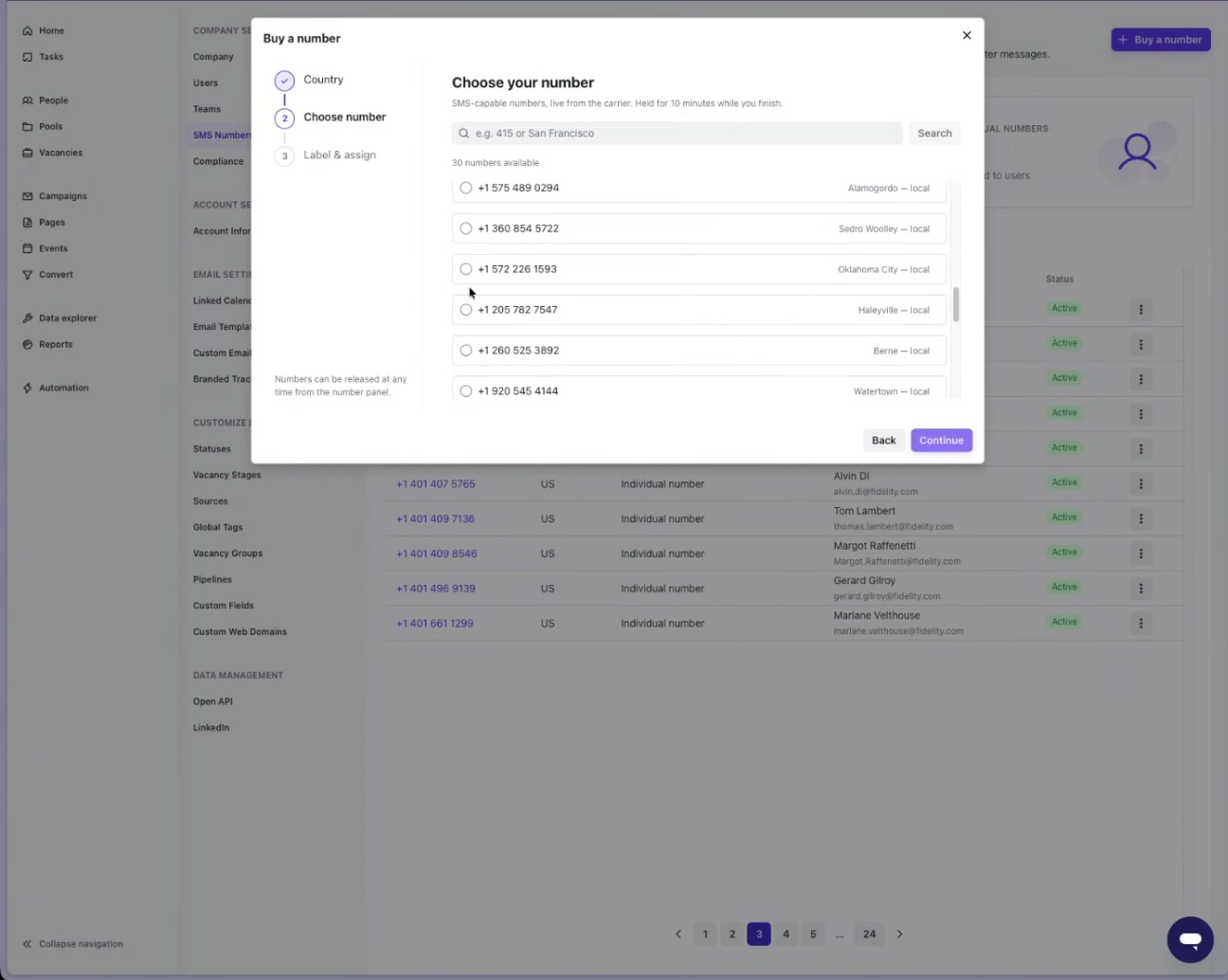Open row menu for Tom Lambert
This screenshot has height=980, width=1228.
[1141, 518]
